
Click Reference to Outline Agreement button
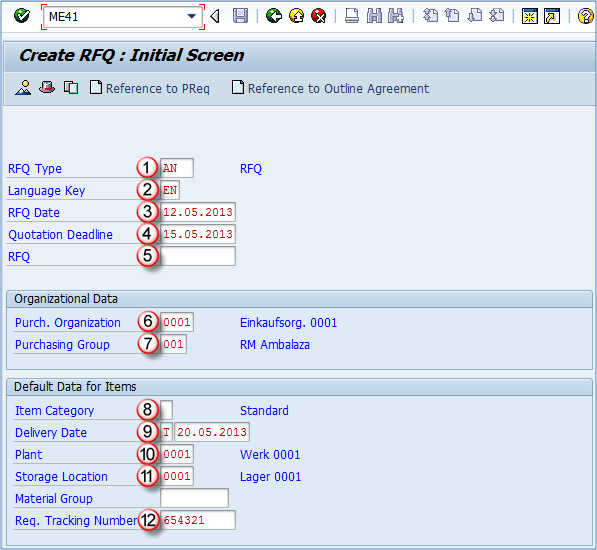tap(330, 88)
